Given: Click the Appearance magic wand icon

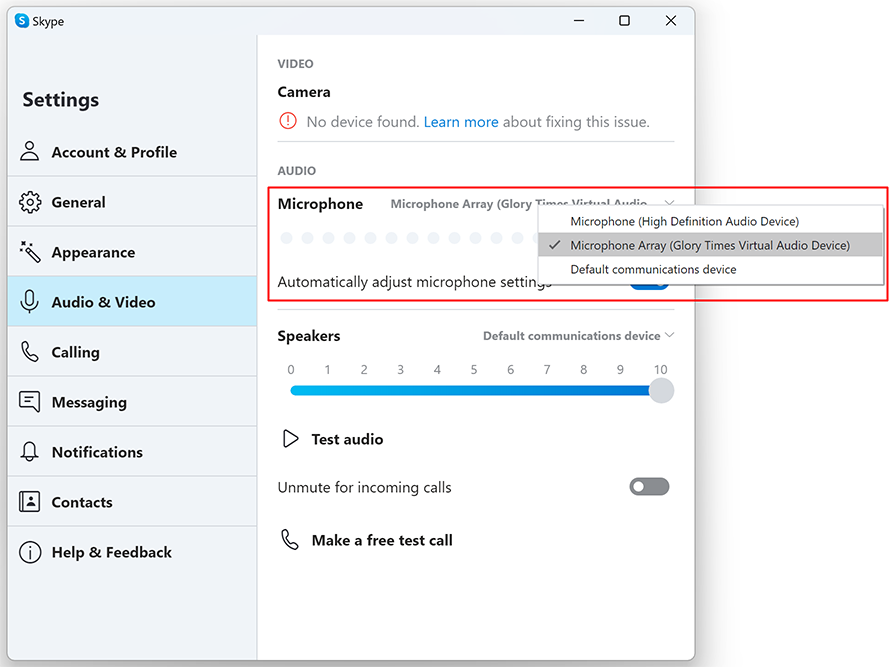Looking at the screenshot, I should point(30,252).
